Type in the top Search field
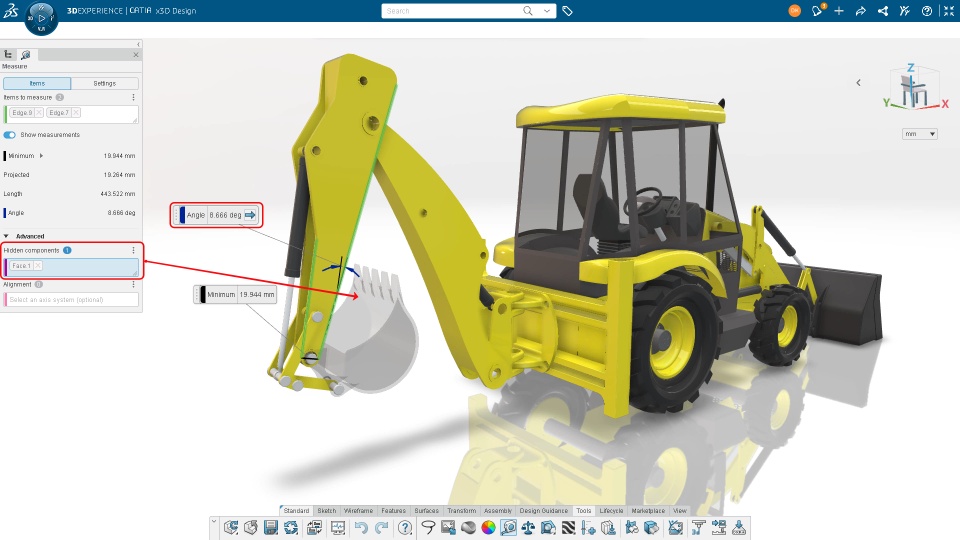960x540 pixels. (x=452, y=10)
